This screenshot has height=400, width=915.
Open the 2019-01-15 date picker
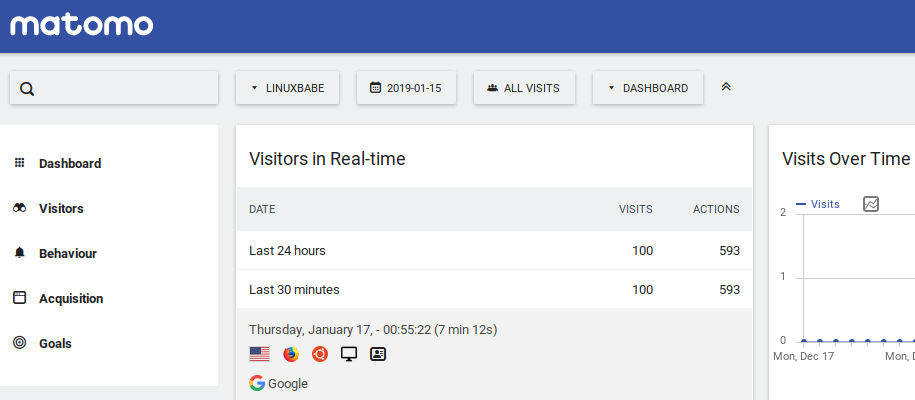(x=406, y=88)
